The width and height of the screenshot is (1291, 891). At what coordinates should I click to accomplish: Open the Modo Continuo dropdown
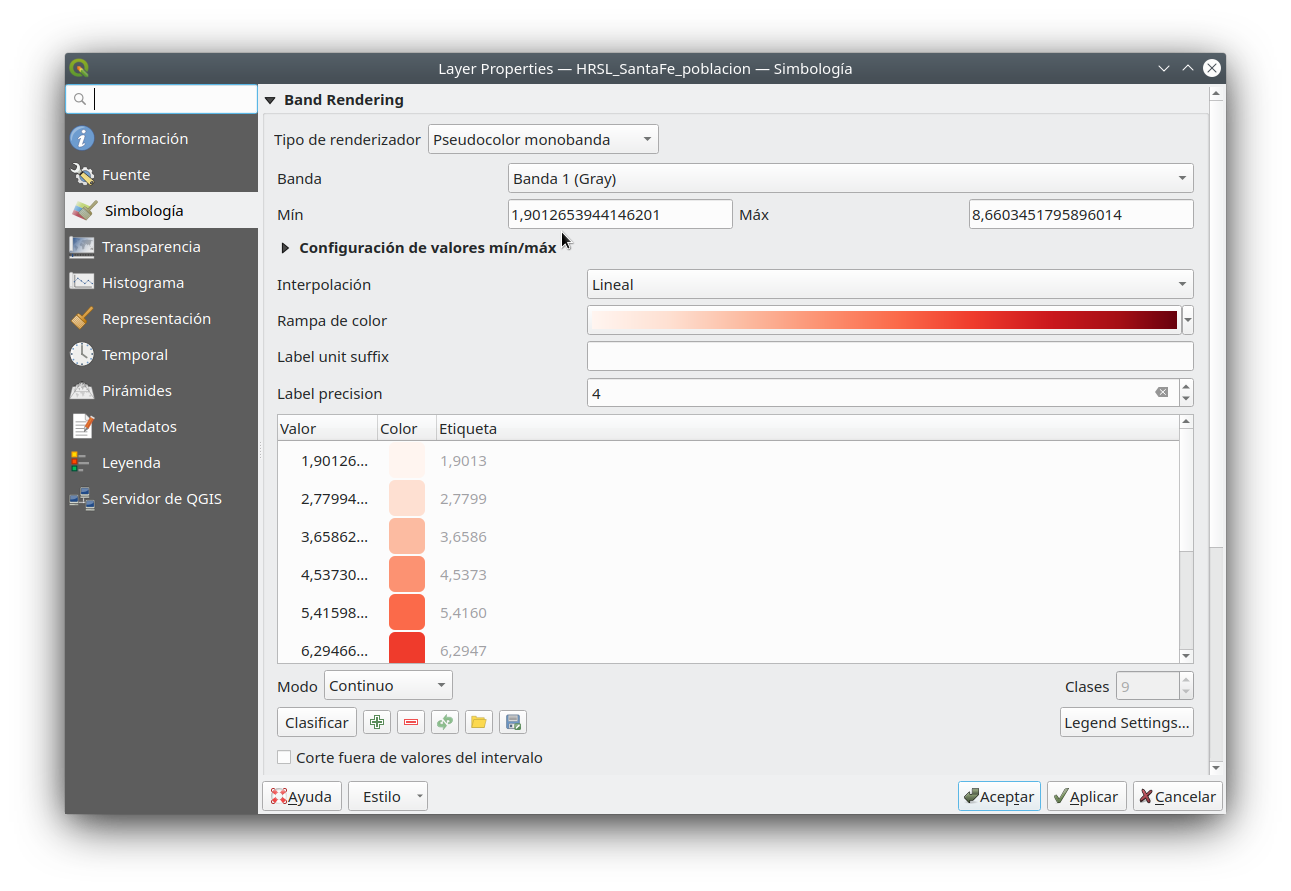click(x=388, y=685)
